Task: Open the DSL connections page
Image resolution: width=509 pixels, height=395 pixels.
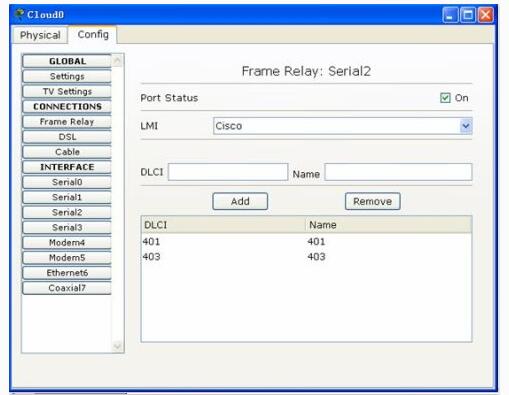Action: pyautogui.click(x=67, y=137)
